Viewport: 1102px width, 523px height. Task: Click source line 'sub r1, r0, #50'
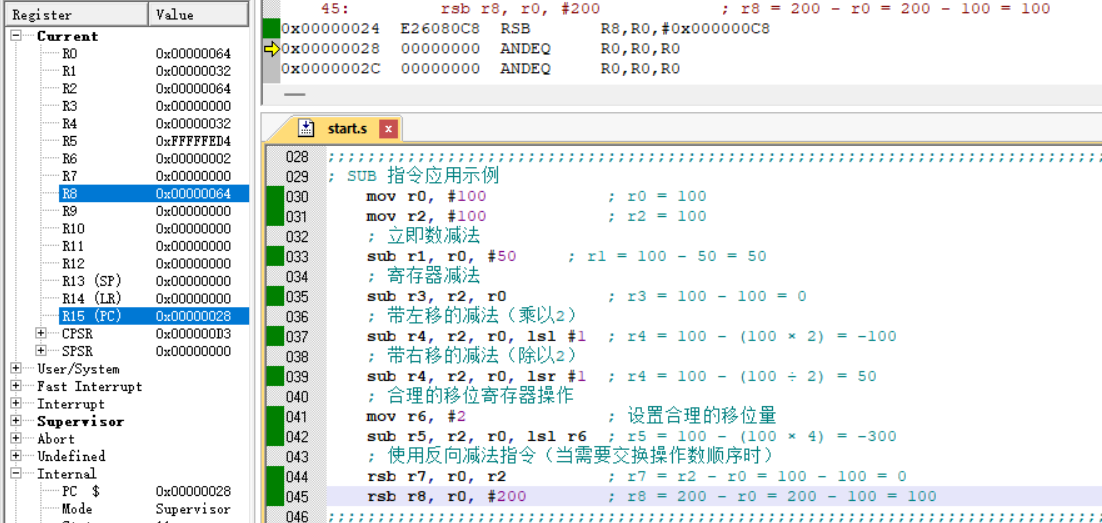point(441,256)
